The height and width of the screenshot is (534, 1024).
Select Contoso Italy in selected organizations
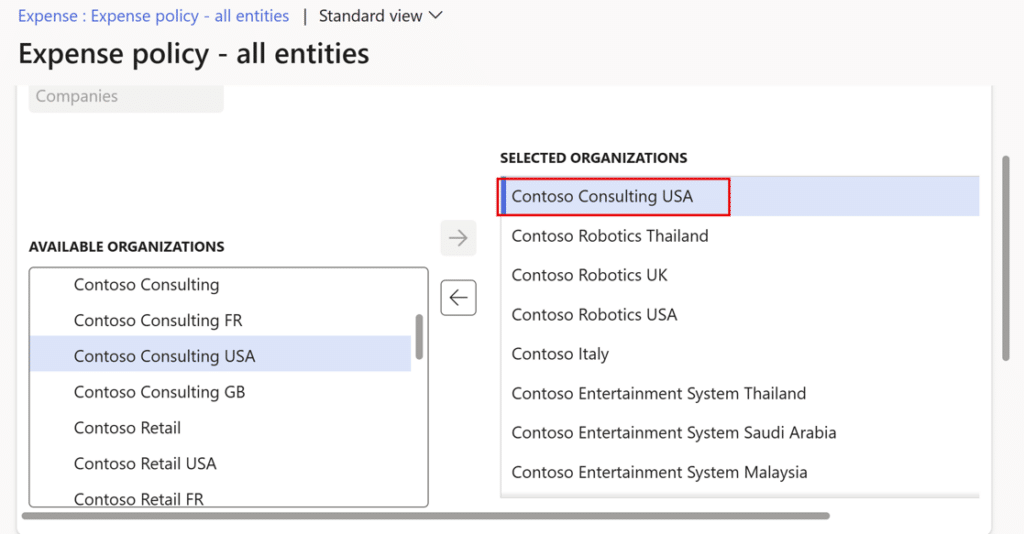click(560, 354)
